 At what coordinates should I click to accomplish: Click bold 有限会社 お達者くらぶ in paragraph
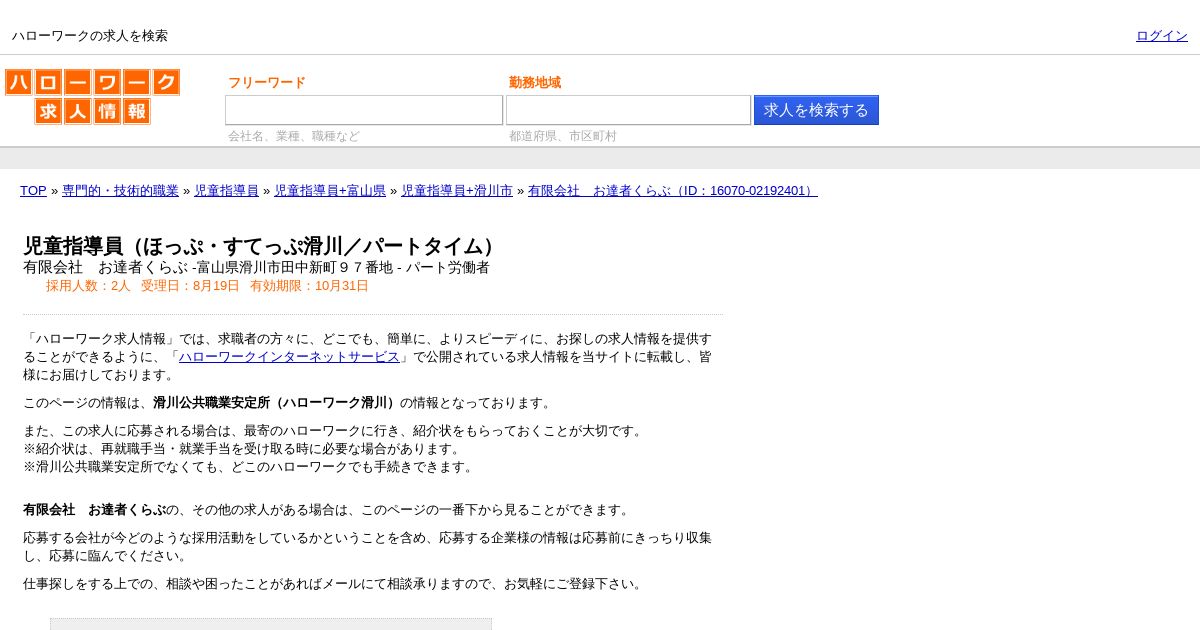coord(94,510)
